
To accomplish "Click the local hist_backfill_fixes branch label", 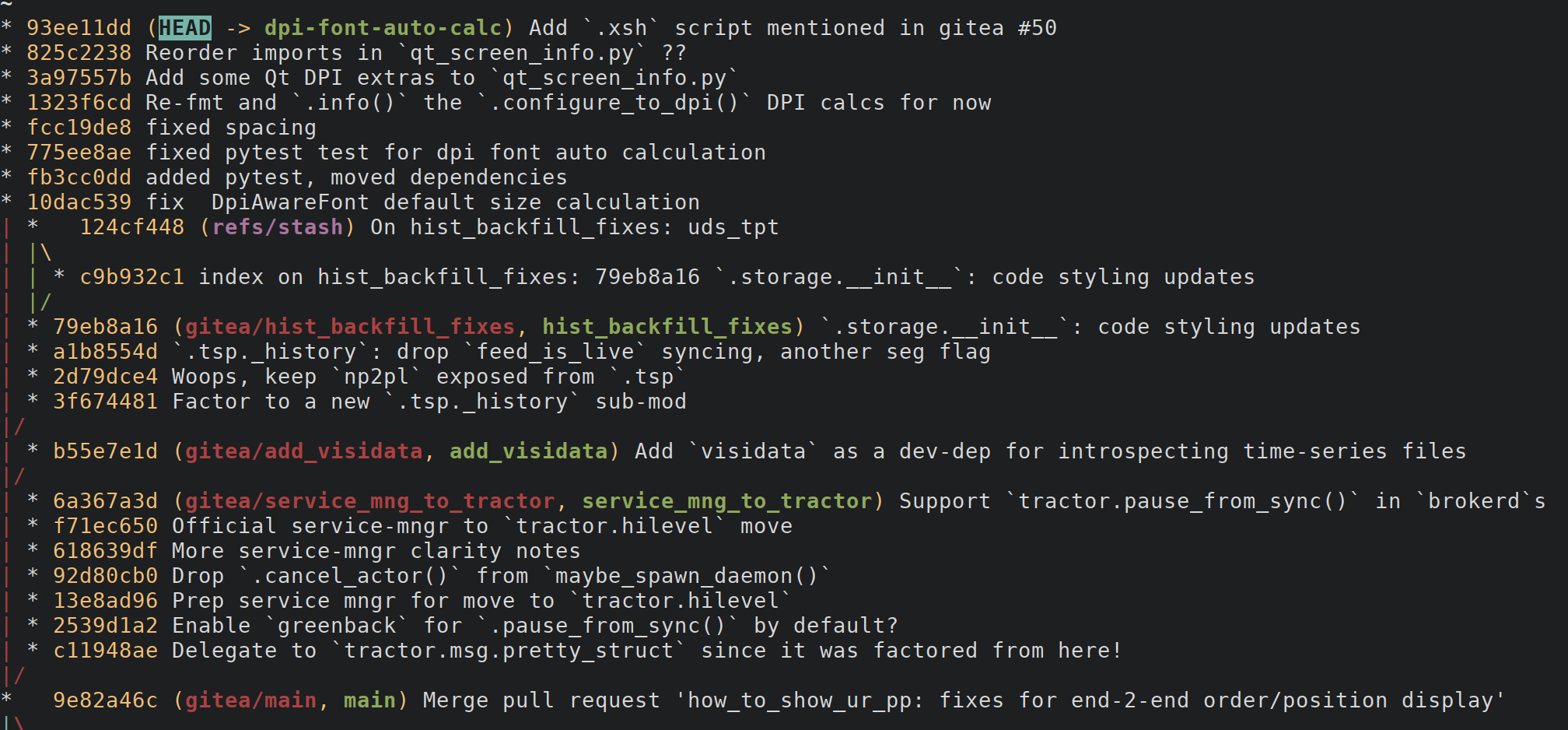I will [667, 327].
